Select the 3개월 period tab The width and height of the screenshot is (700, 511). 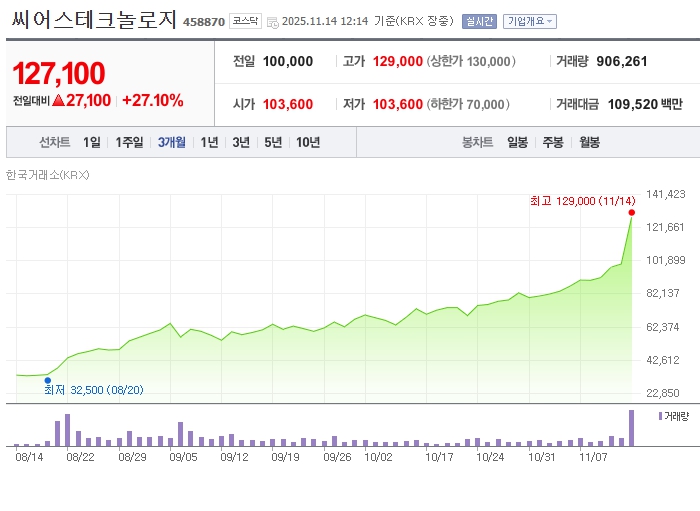[171, 143]
